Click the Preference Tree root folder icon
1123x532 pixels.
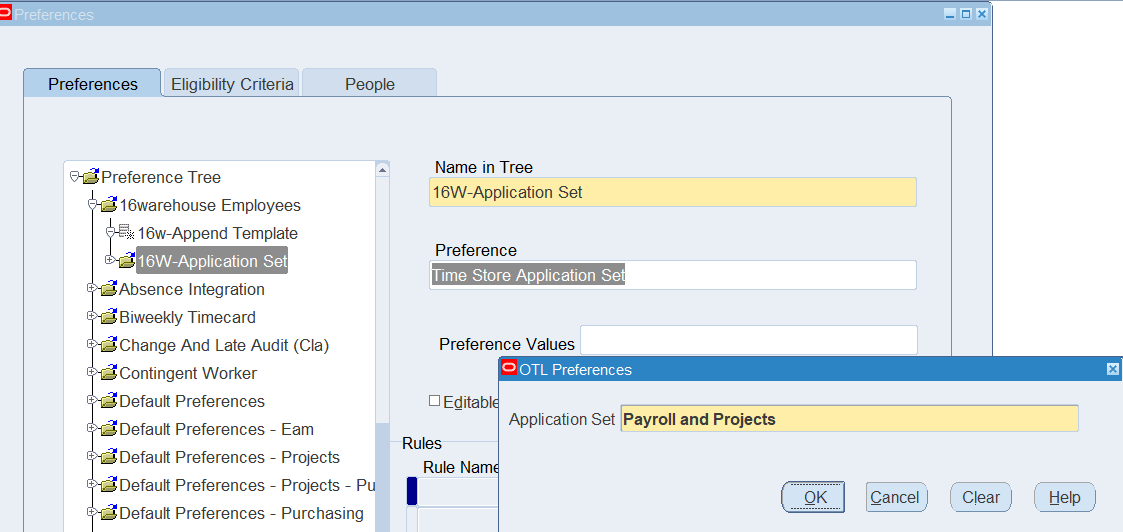(90, 178)
